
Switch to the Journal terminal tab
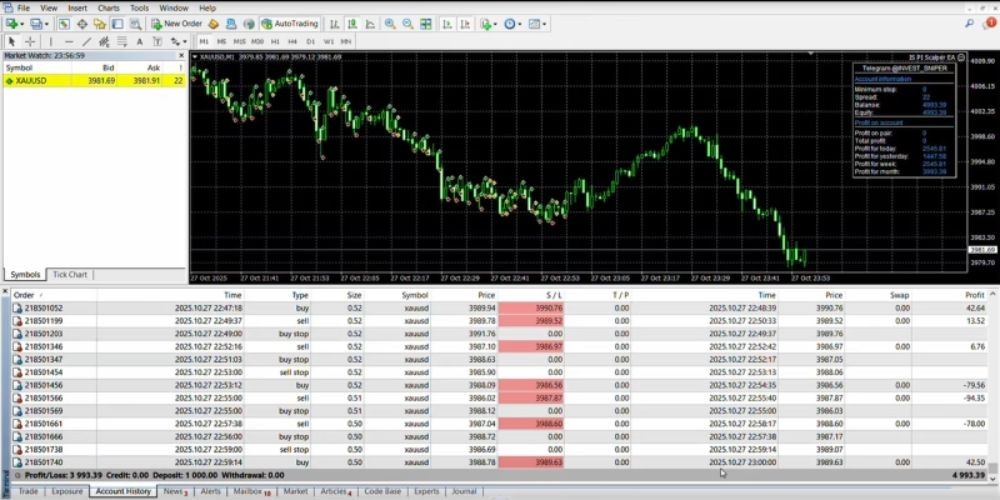coord(464,491)
